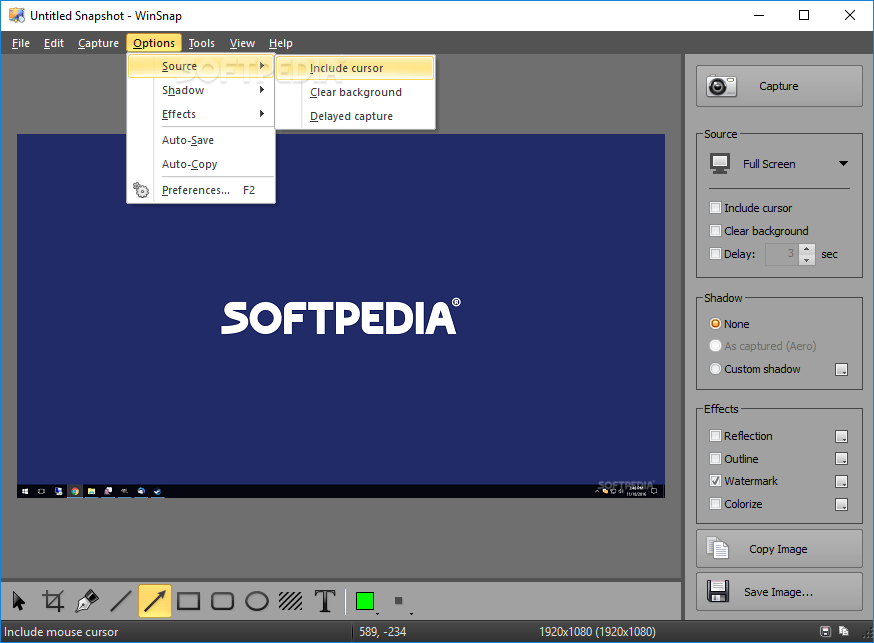Click the Copy Image button
The height and width of the screenshot is (643, 874).
pyautogui.click(x=779, y=549)
